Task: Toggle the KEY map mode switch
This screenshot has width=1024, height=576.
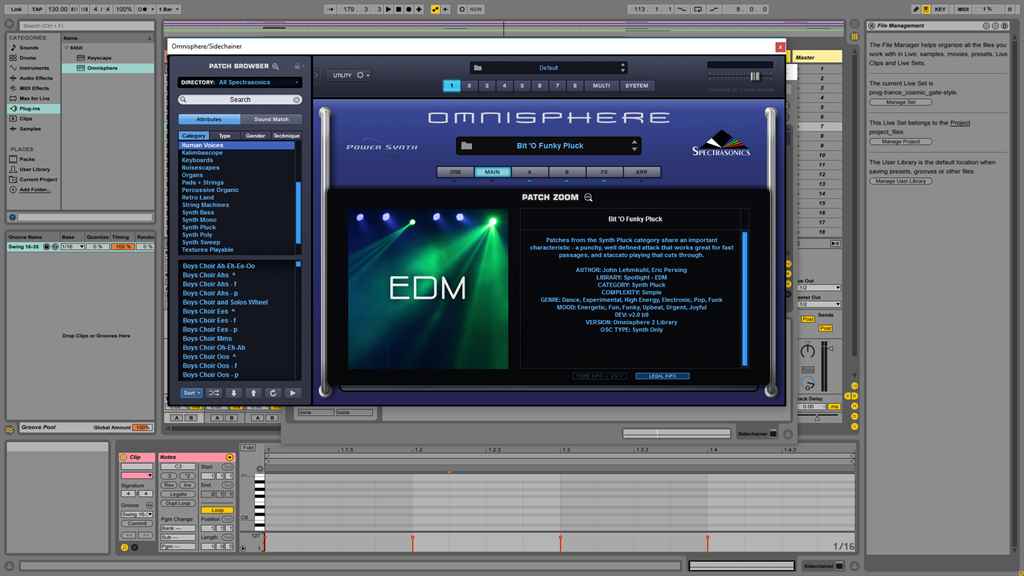Action: point(940,10)
